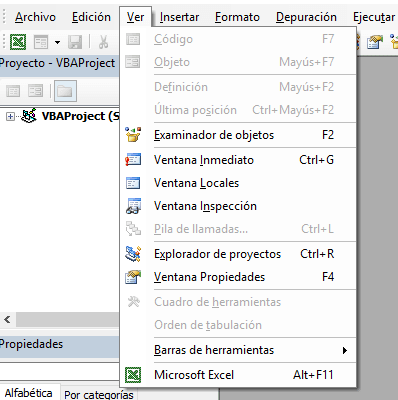Click View Code icon in Project panel
The height and width of the screenshot is (400, 398).
point(13,91)
